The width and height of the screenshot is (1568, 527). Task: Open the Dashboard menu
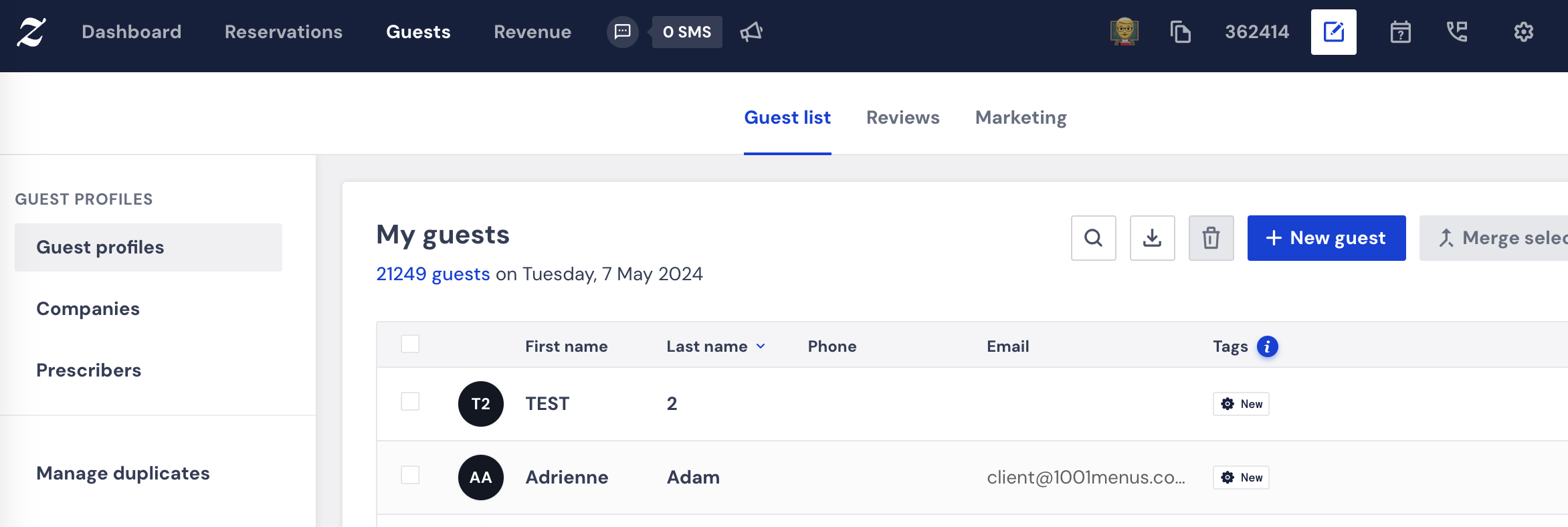tap(132, 32)
